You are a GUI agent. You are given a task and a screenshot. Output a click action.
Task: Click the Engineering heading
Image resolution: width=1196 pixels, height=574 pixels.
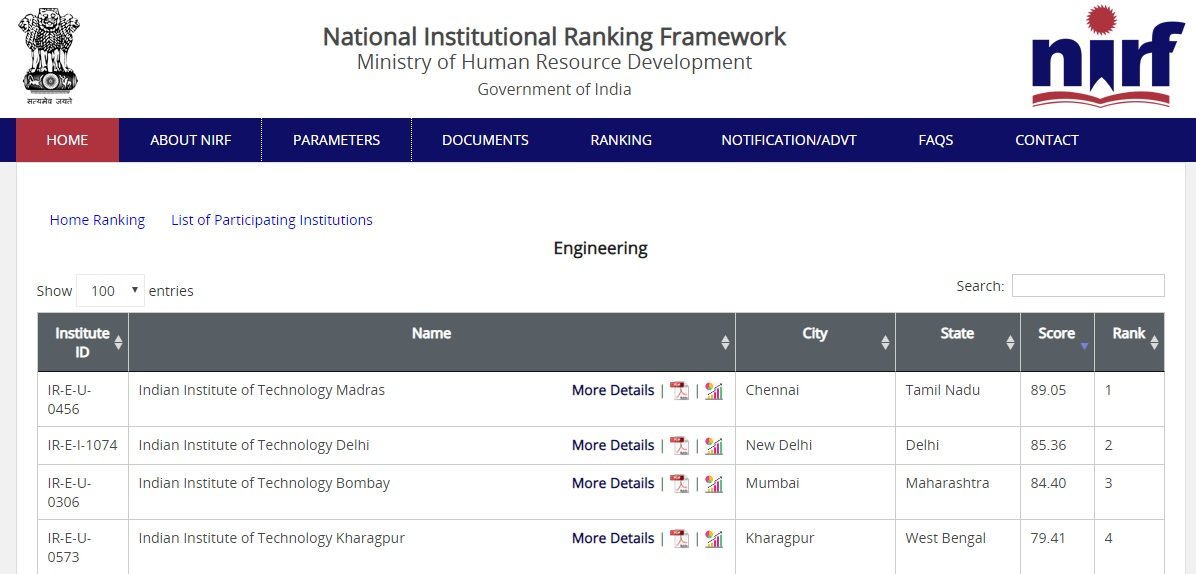coord(600,249)
